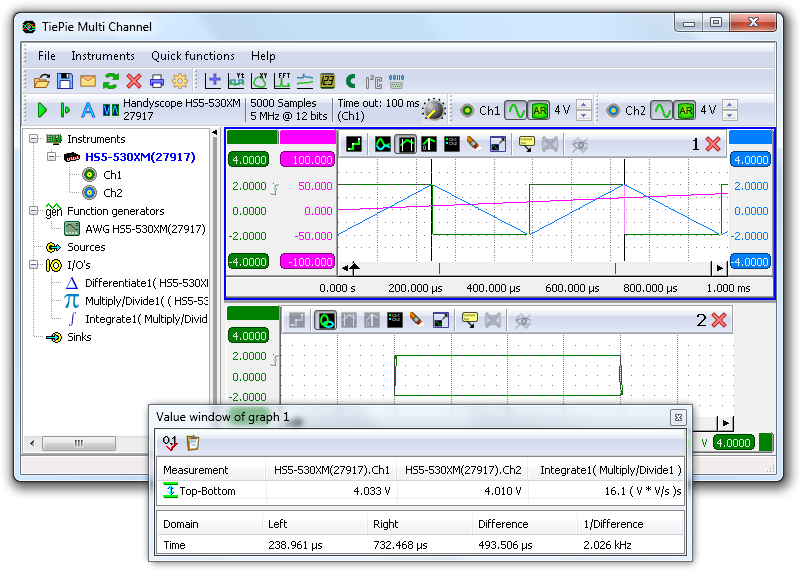Toggle channel Ch1 on or off

[467, 110]
